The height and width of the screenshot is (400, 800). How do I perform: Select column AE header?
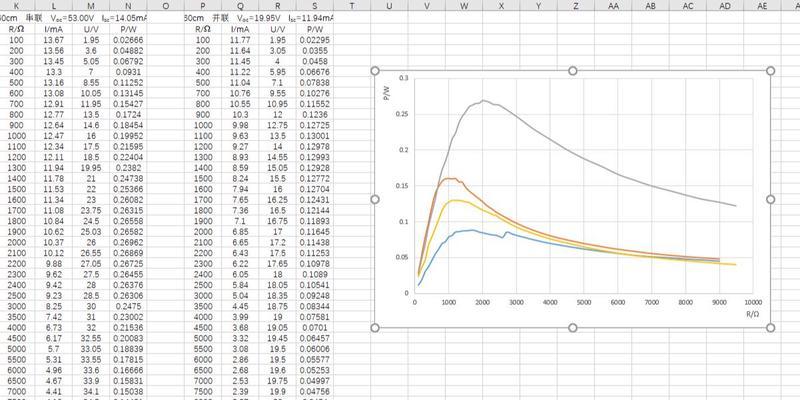tap(762, 6)
